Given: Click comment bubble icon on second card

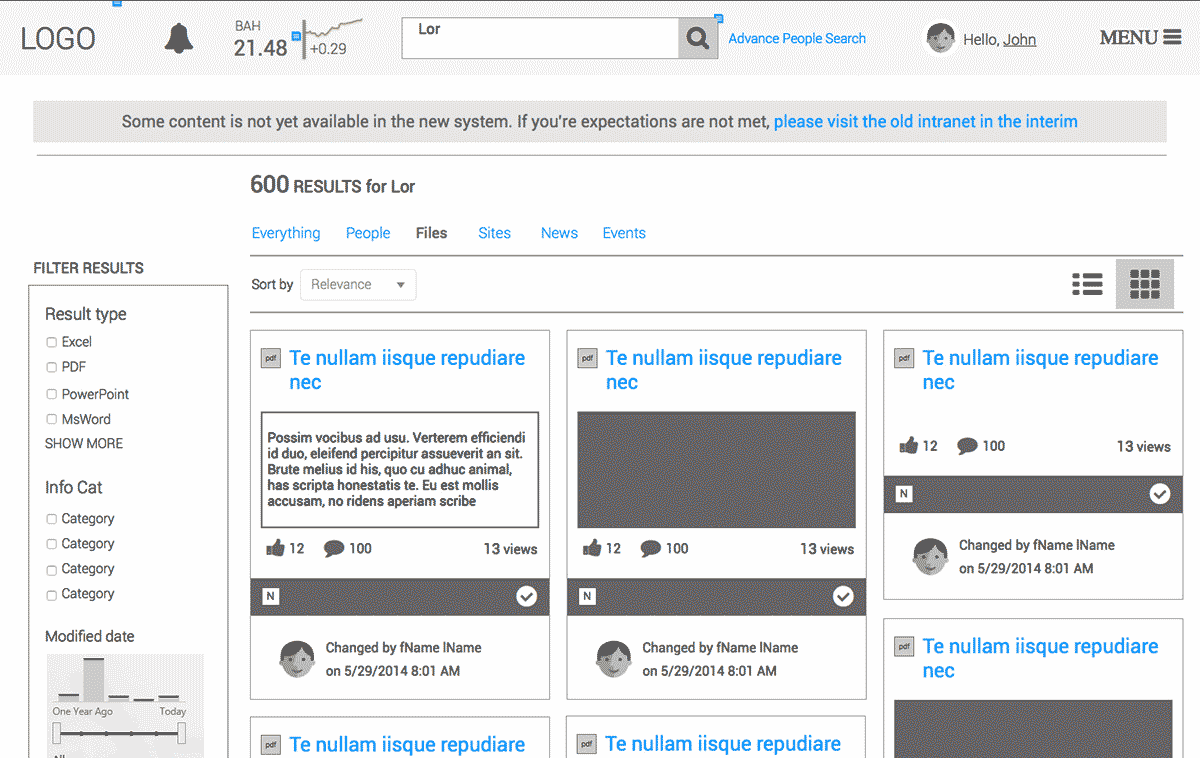Looking at the screenshot, I should (x=651, y=548).
